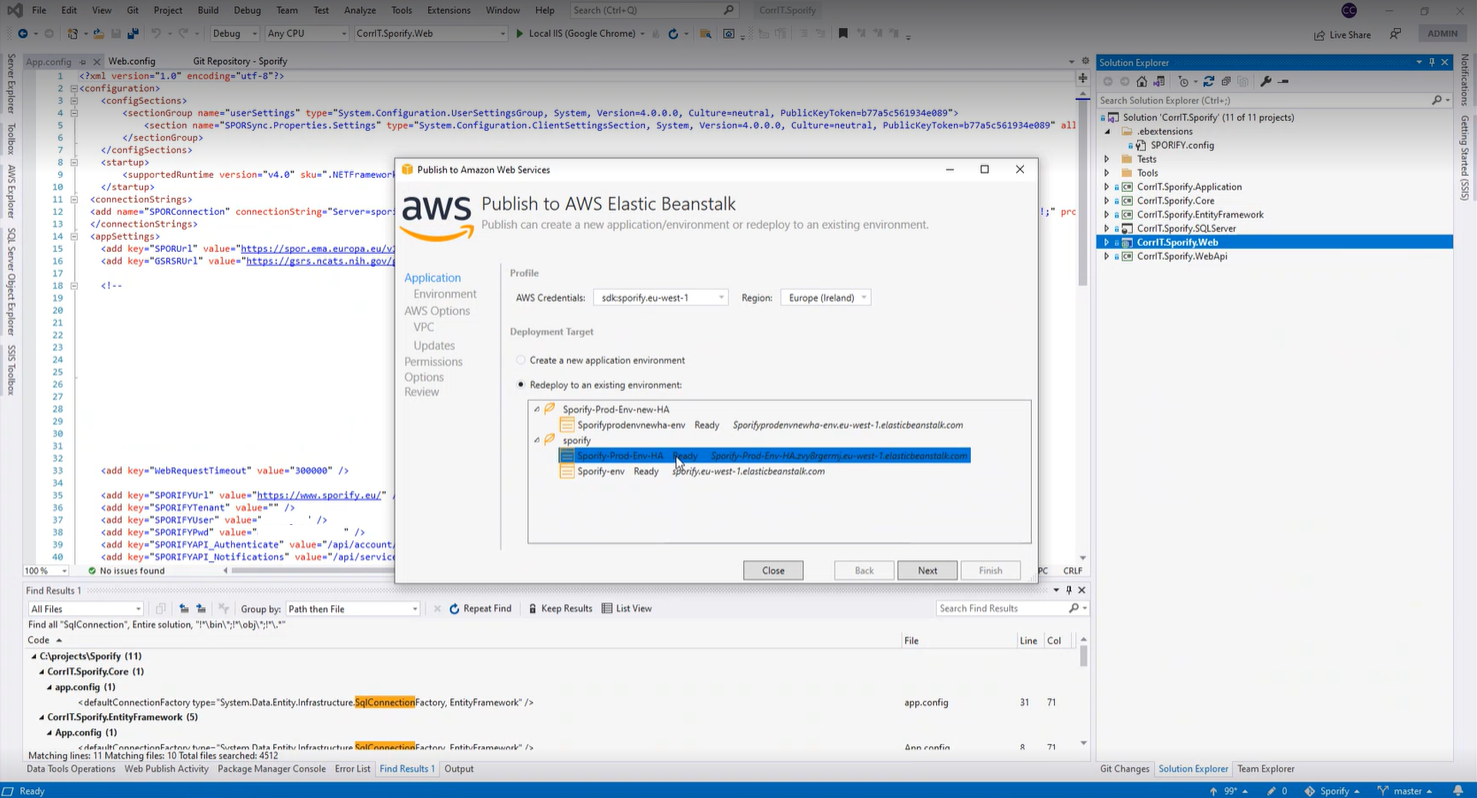Click Repeat Find in Find Results
The image size is (1477, 798).
[480, 608]
